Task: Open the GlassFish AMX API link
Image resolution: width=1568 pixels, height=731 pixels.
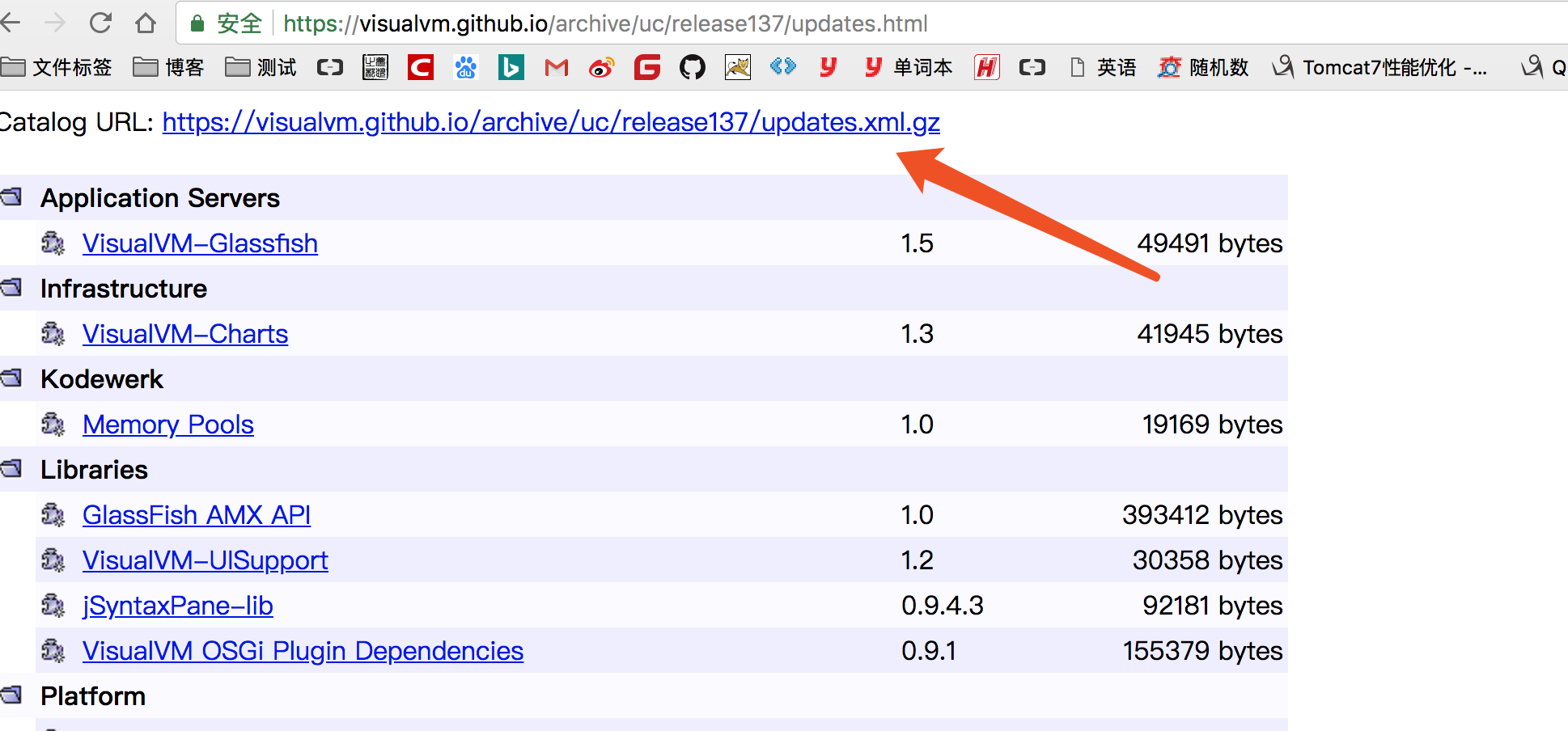Action: 197,515
